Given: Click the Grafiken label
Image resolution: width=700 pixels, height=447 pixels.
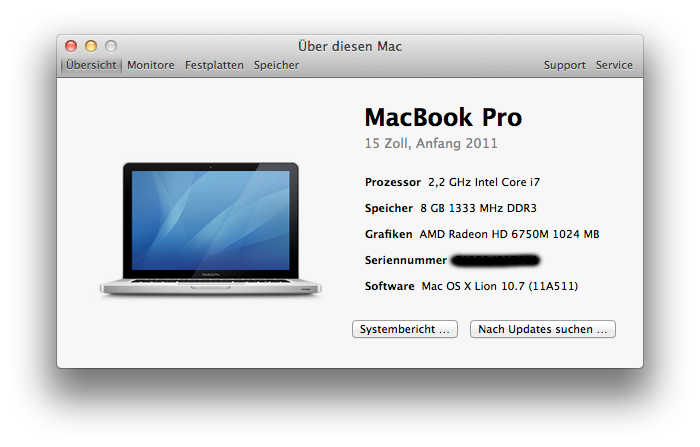Looking at the screenshot, I should (388, 234).
